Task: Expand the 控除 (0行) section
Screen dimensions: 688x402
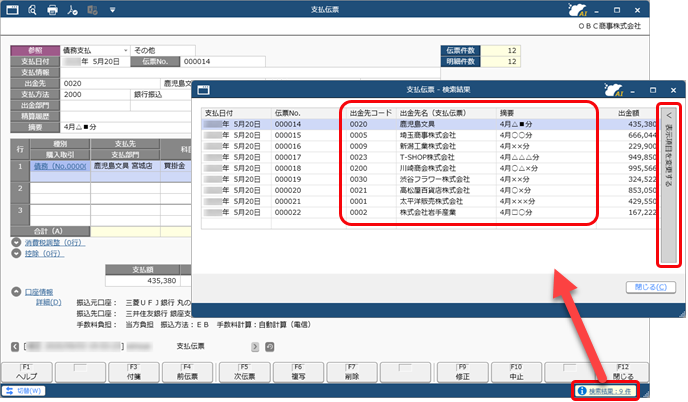Action: (16, 253)
